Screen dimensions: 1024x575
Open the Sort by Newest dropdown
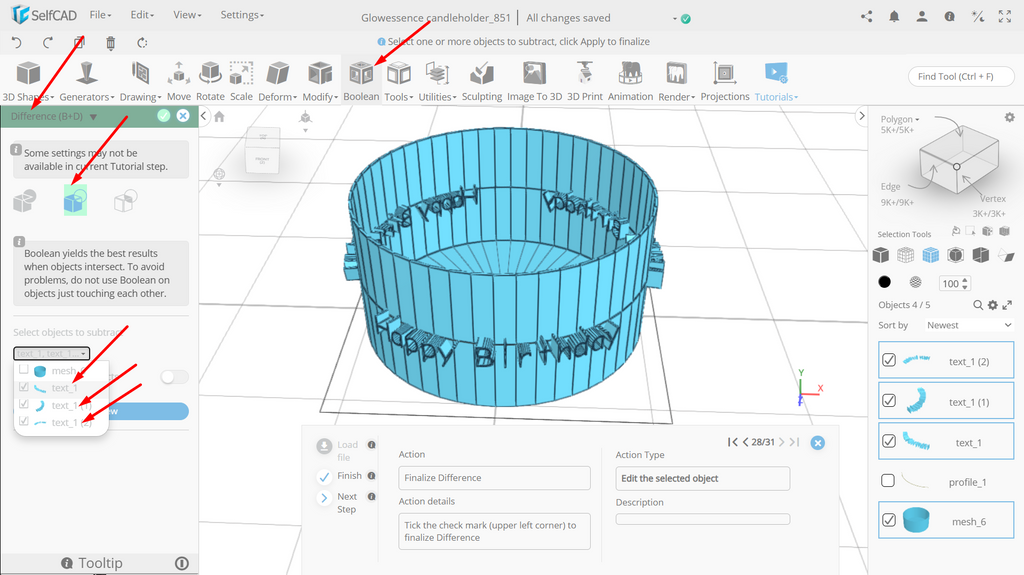click(968, 325)
